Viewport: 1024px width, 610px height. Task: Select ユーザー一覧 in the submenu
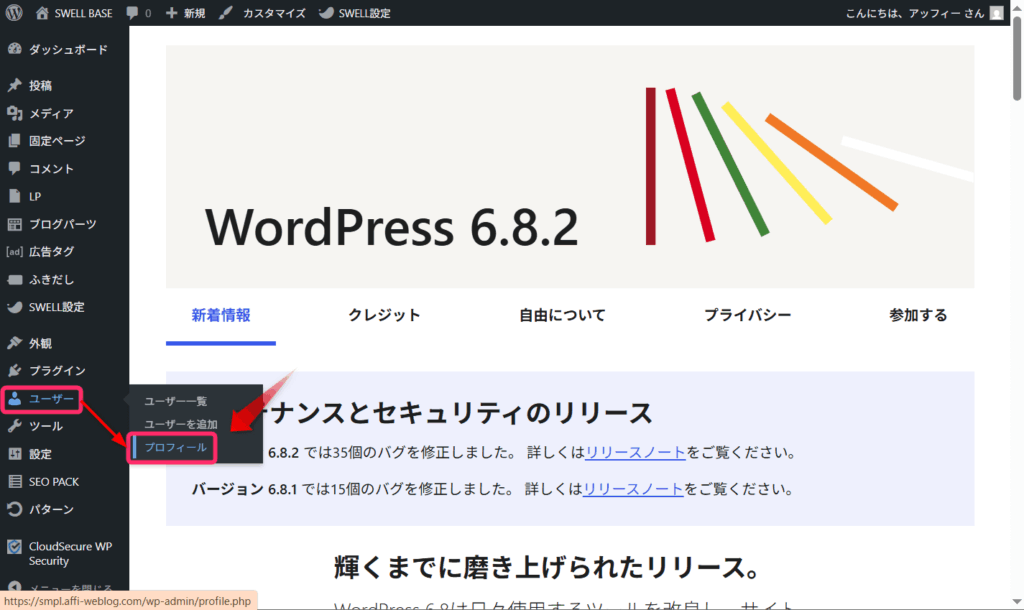coord(176,401)
